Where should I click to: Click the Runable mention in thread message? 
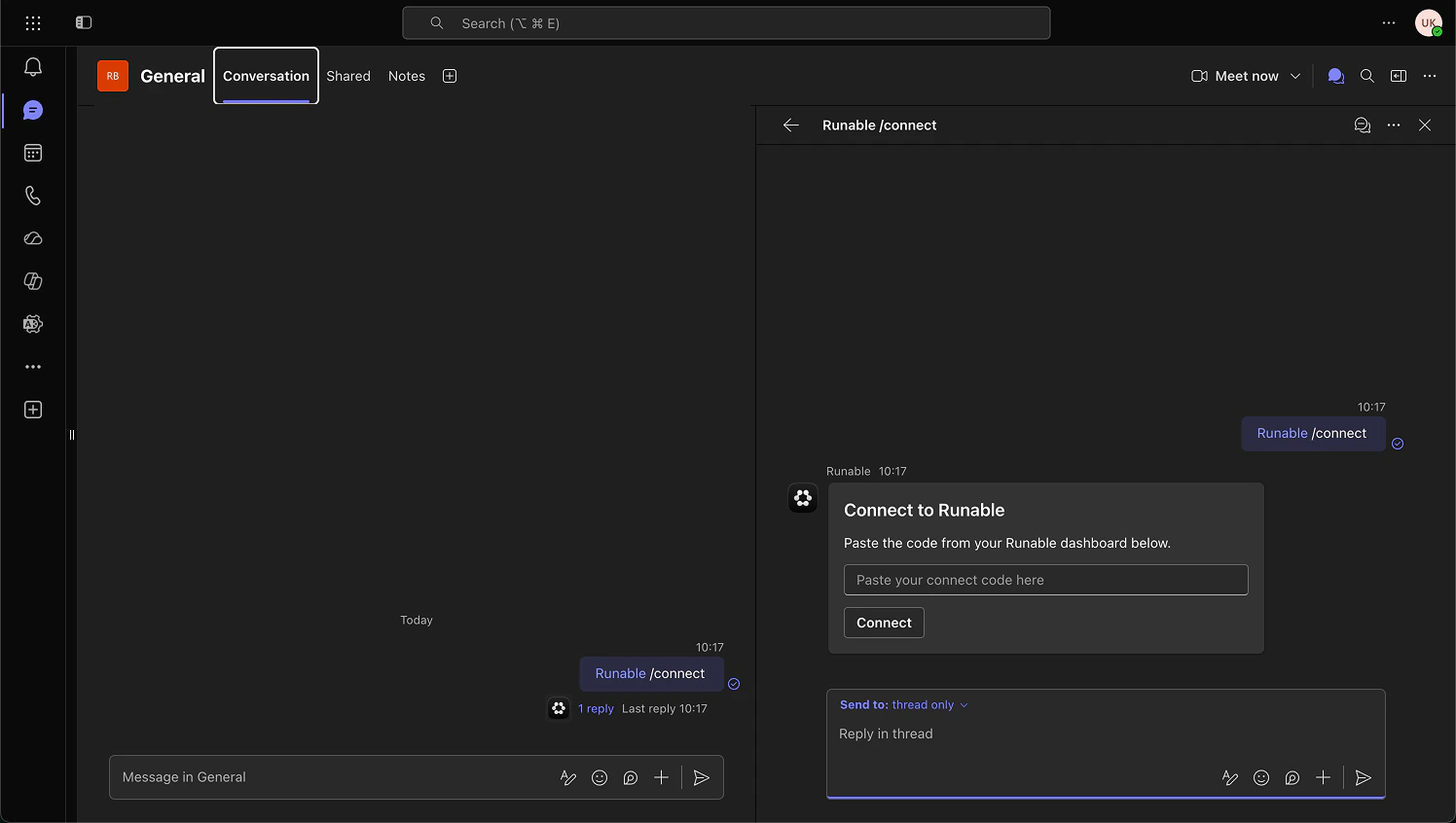1282,433
